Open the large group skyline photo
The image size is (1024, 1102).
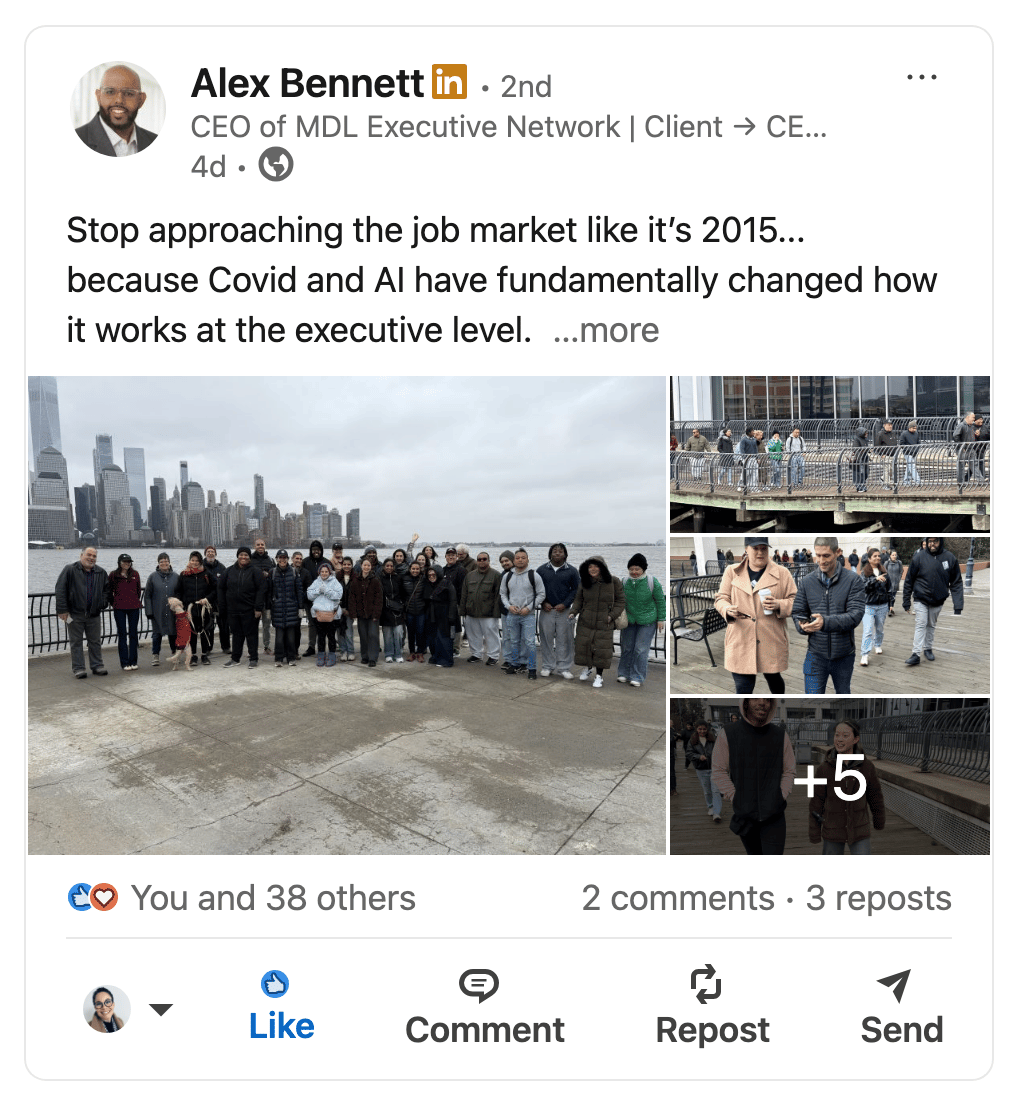pyautogui.click(x=346, y=615)
